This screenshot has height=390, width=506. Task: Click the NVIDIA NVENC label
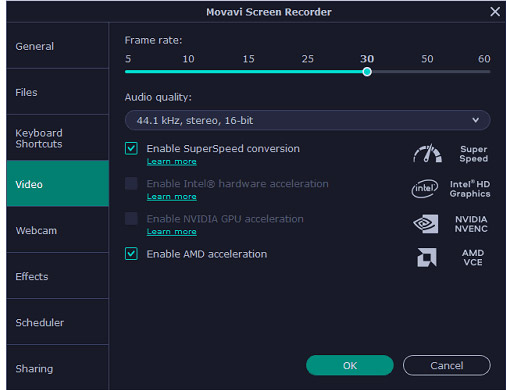pos(471,224)
